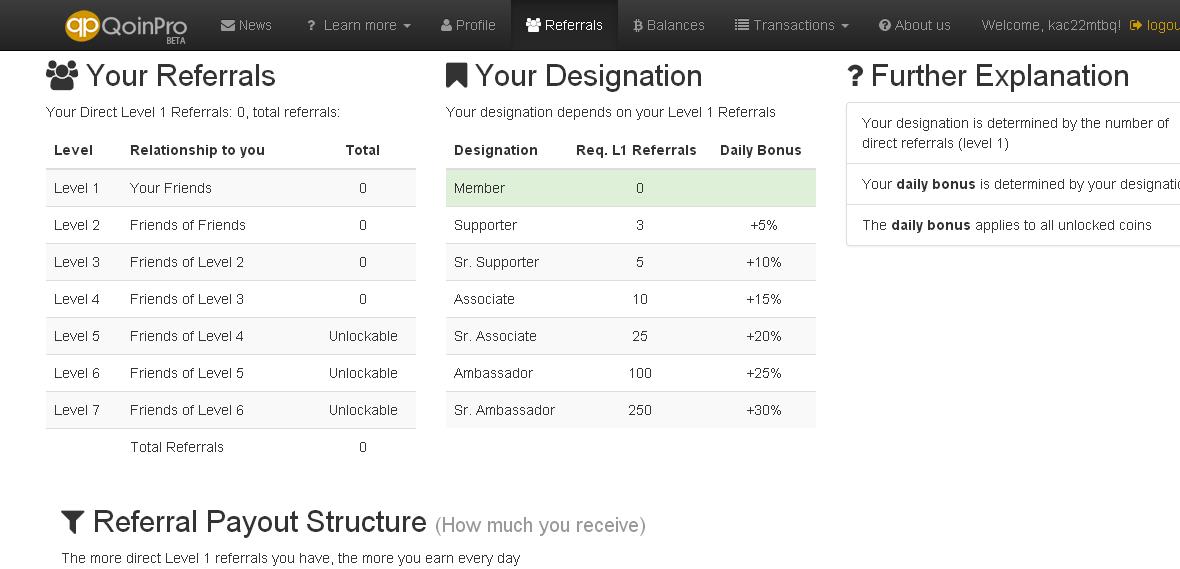1180x569 pixels.
Task: Expand the Learn more dropdown caret
Action: [x=407, y=26]
